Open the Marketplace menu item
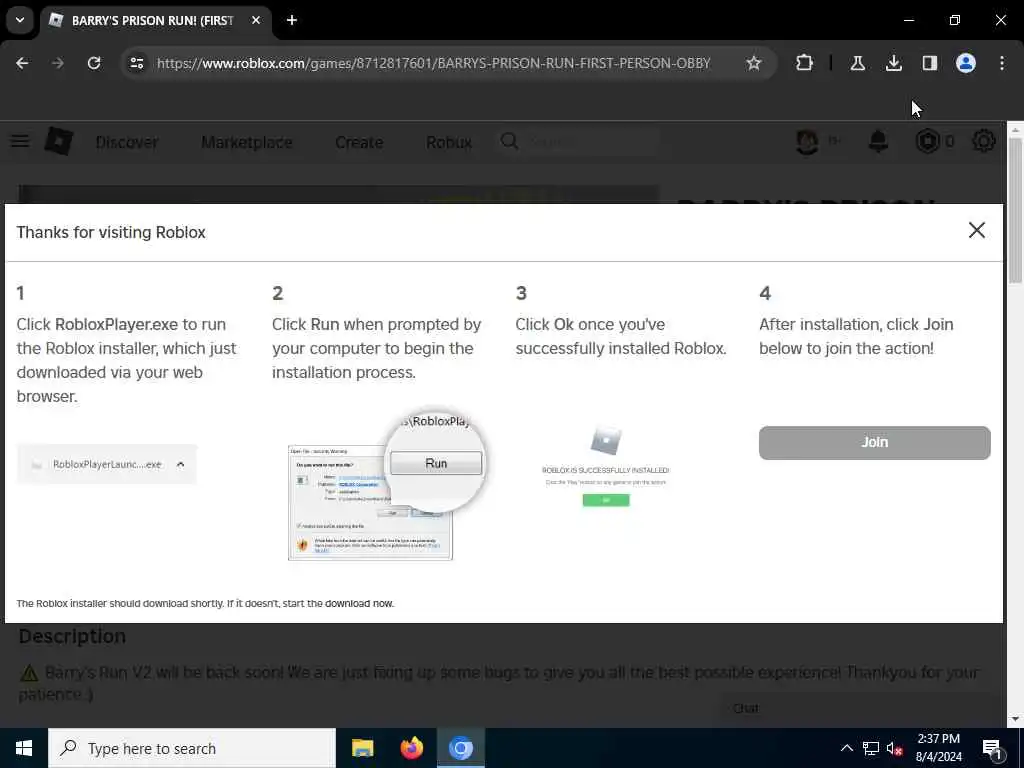 (247, 142)
